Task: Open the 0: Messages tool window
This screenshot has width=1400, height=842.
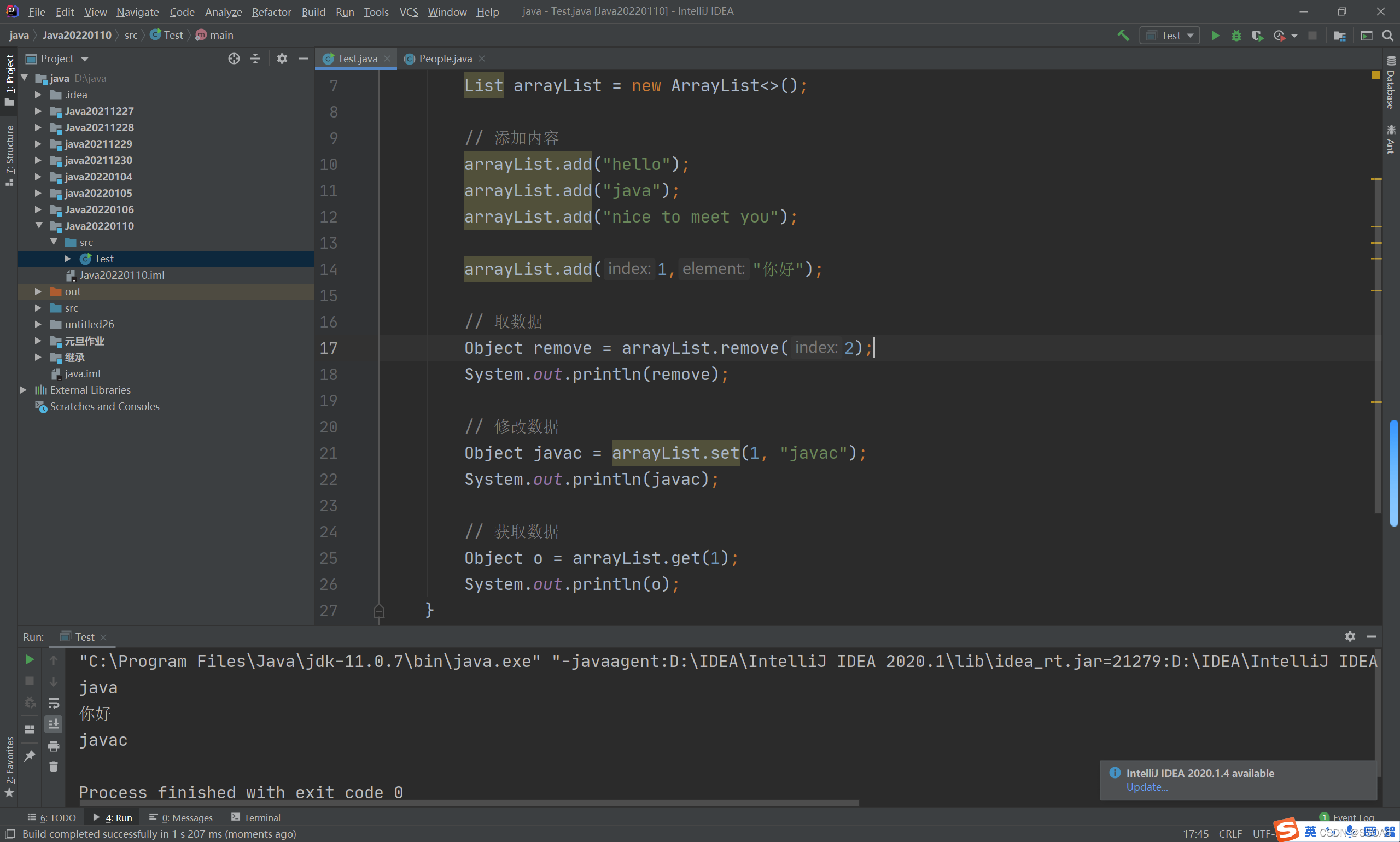Action: (x=181, y=817)
